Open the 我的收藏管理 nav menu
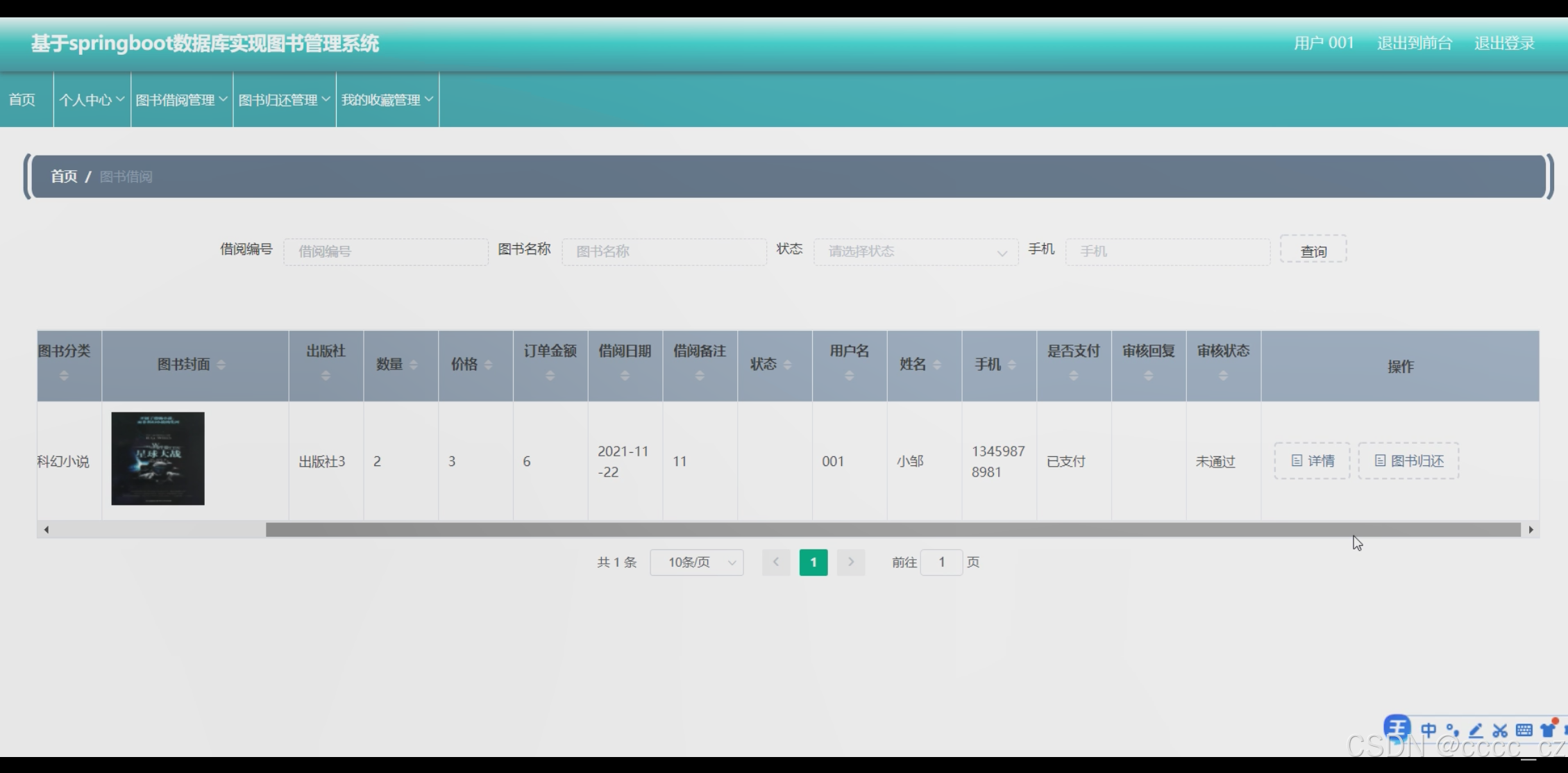The height and width of the screenshot is (773, 1568). coord(387,100)
